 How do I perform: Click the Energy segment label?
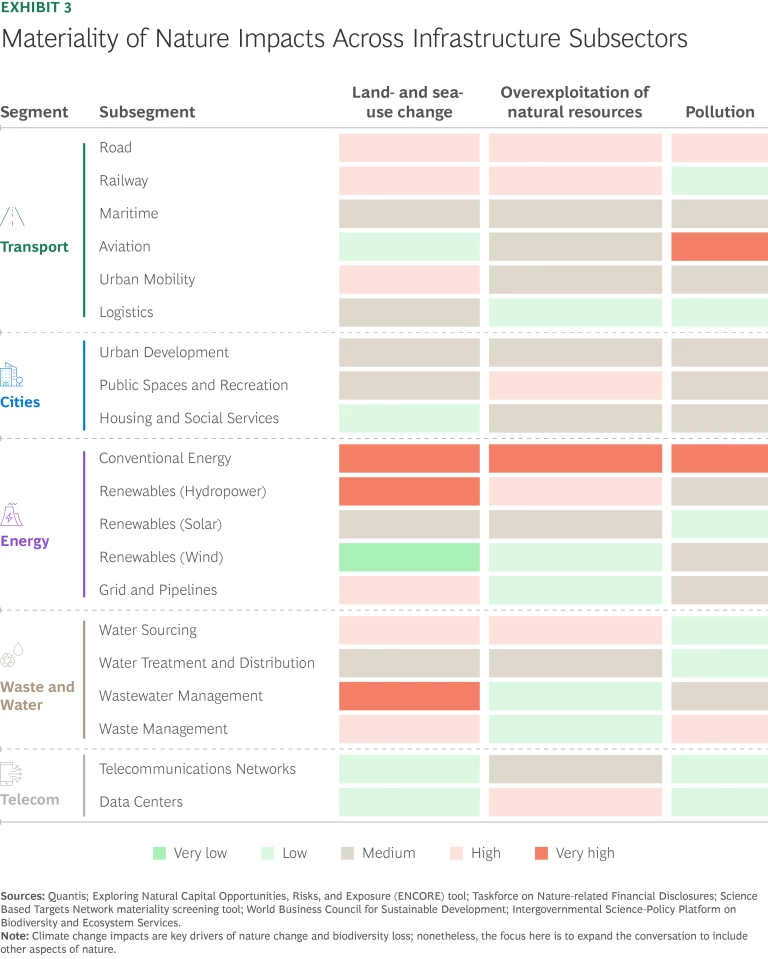pyautogui.click(x=25, y=541)
